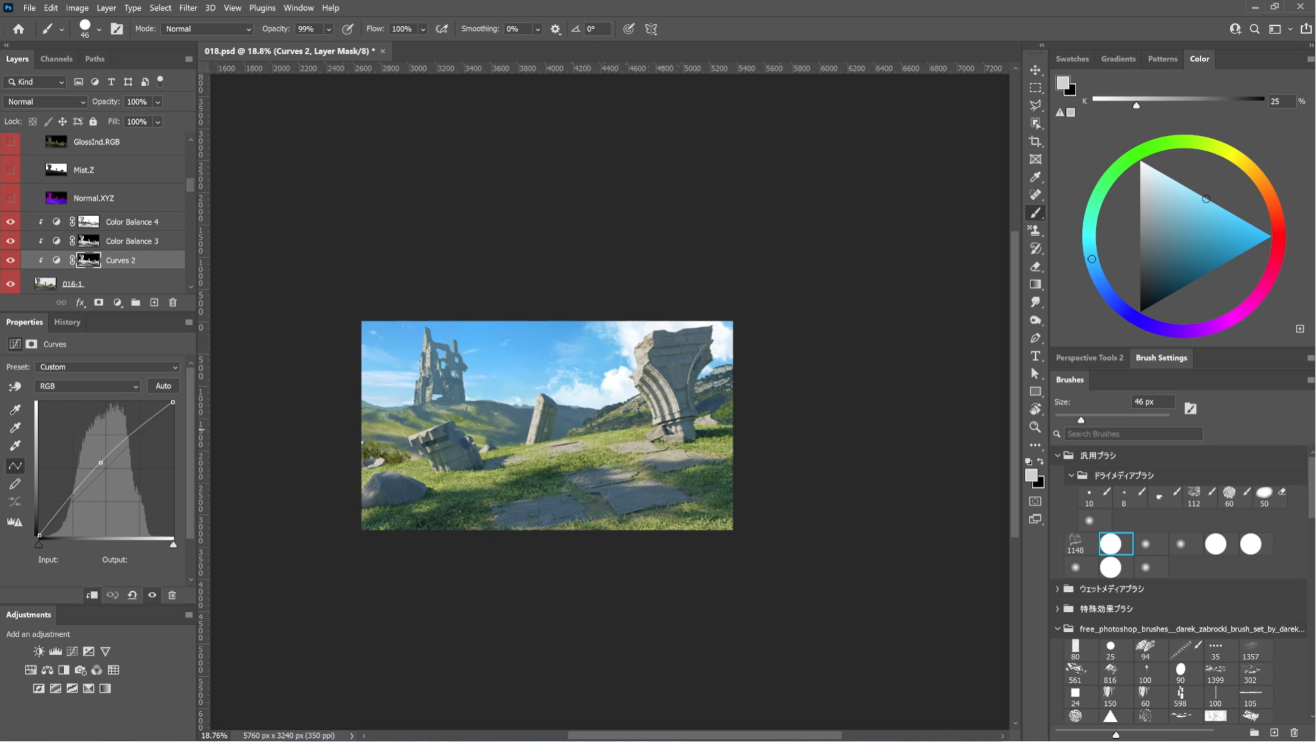Viewport: 1316px width, 742px height.
Task: Delete layer using trash icon in Layers panel
Action: click(x=172, y=302)
